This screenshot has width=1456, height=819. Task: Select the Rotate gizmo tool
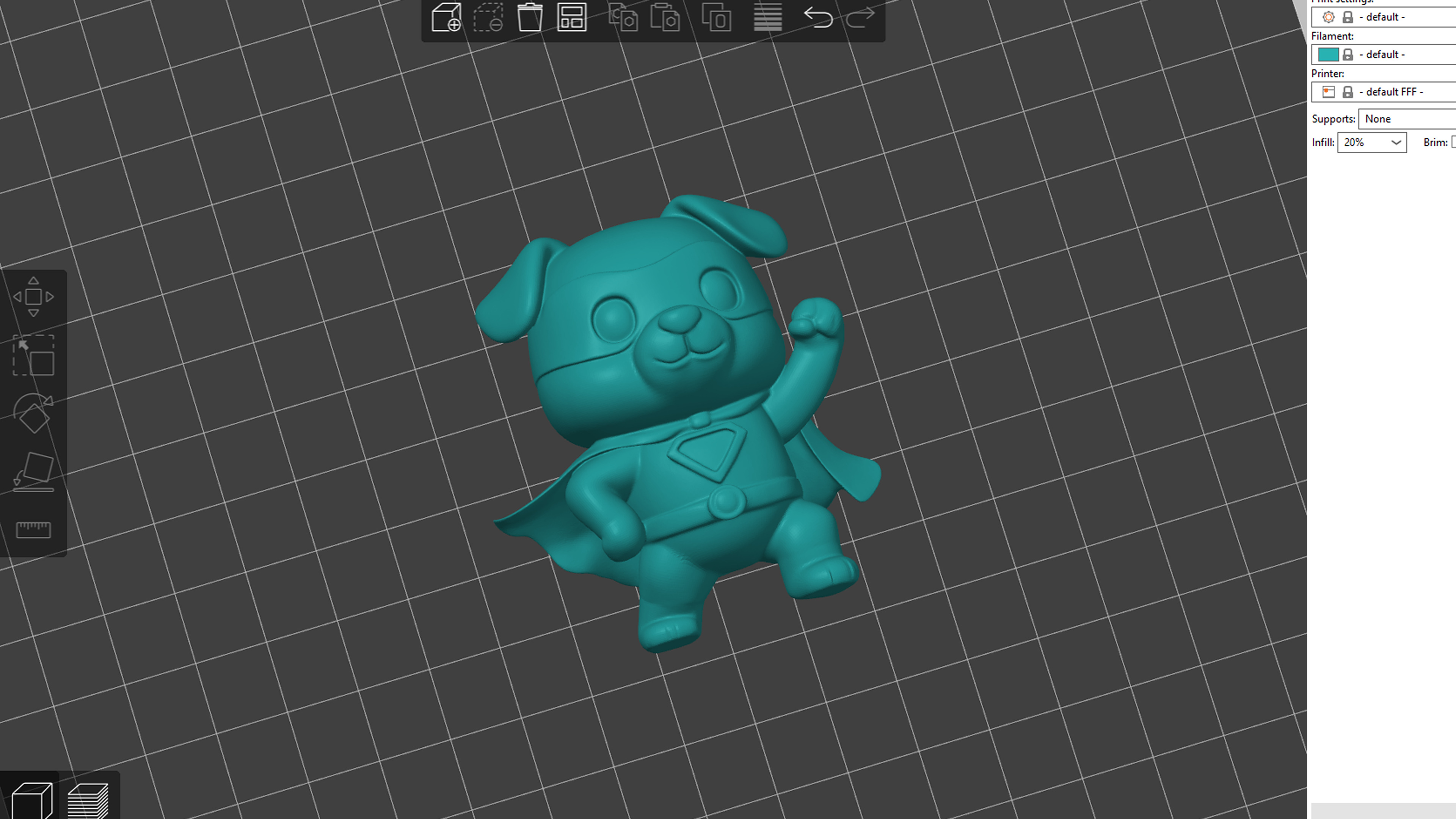(33, 414)
